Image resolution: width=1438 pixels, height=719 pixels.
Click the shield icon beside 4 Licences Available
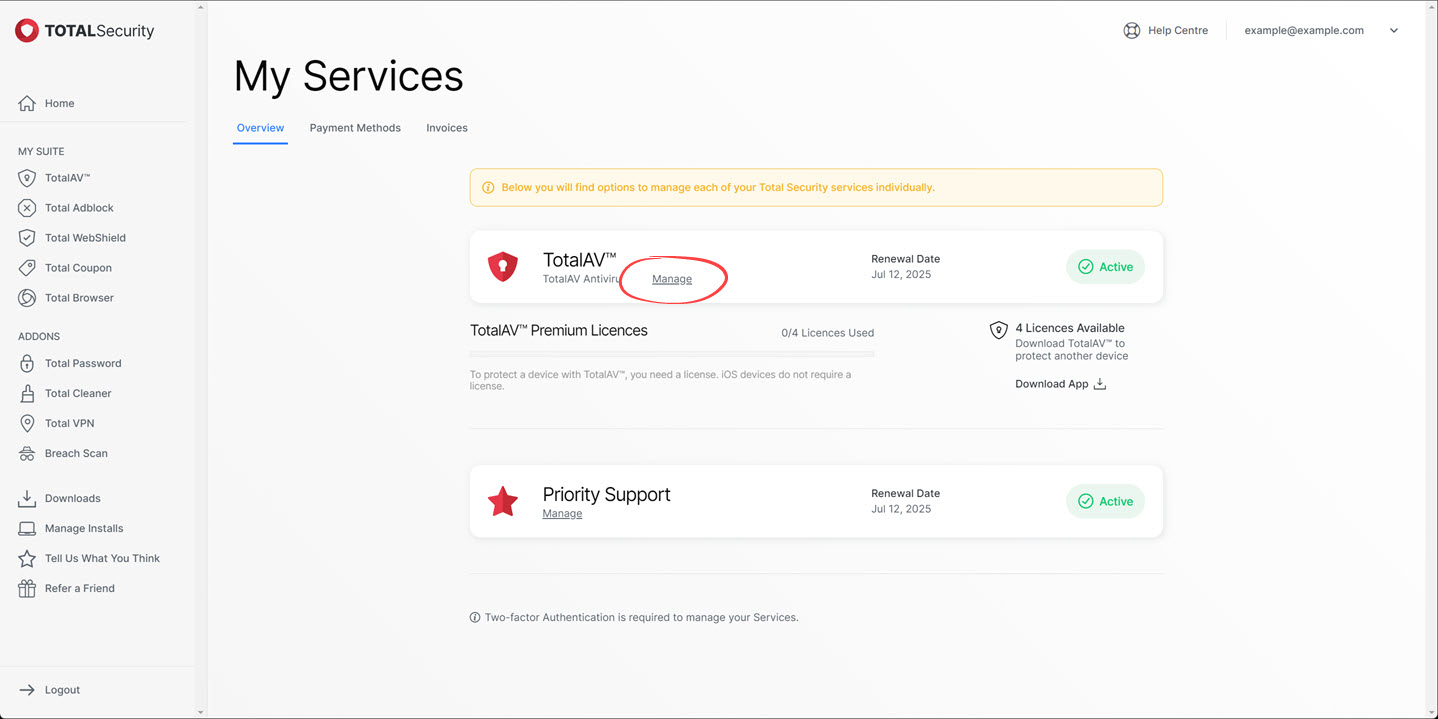(998, 330)
